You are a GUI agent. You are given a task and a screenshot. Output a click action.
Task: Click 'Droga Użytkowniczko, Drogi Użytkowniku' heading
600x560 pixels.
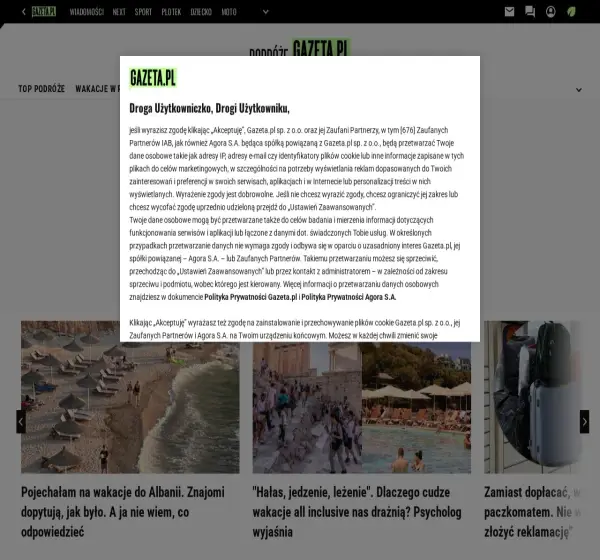point(209,108)
